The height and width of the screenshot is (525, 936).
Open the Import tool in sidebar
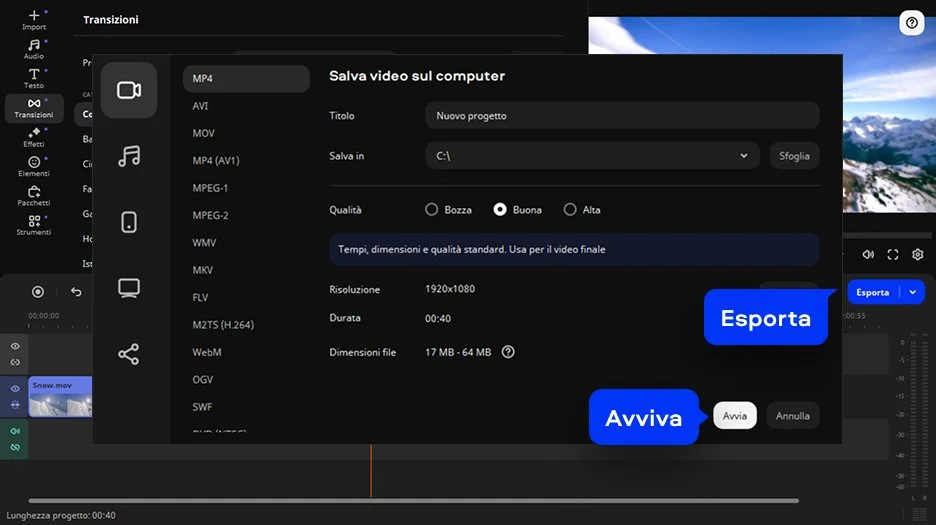[x=34, y=19]
